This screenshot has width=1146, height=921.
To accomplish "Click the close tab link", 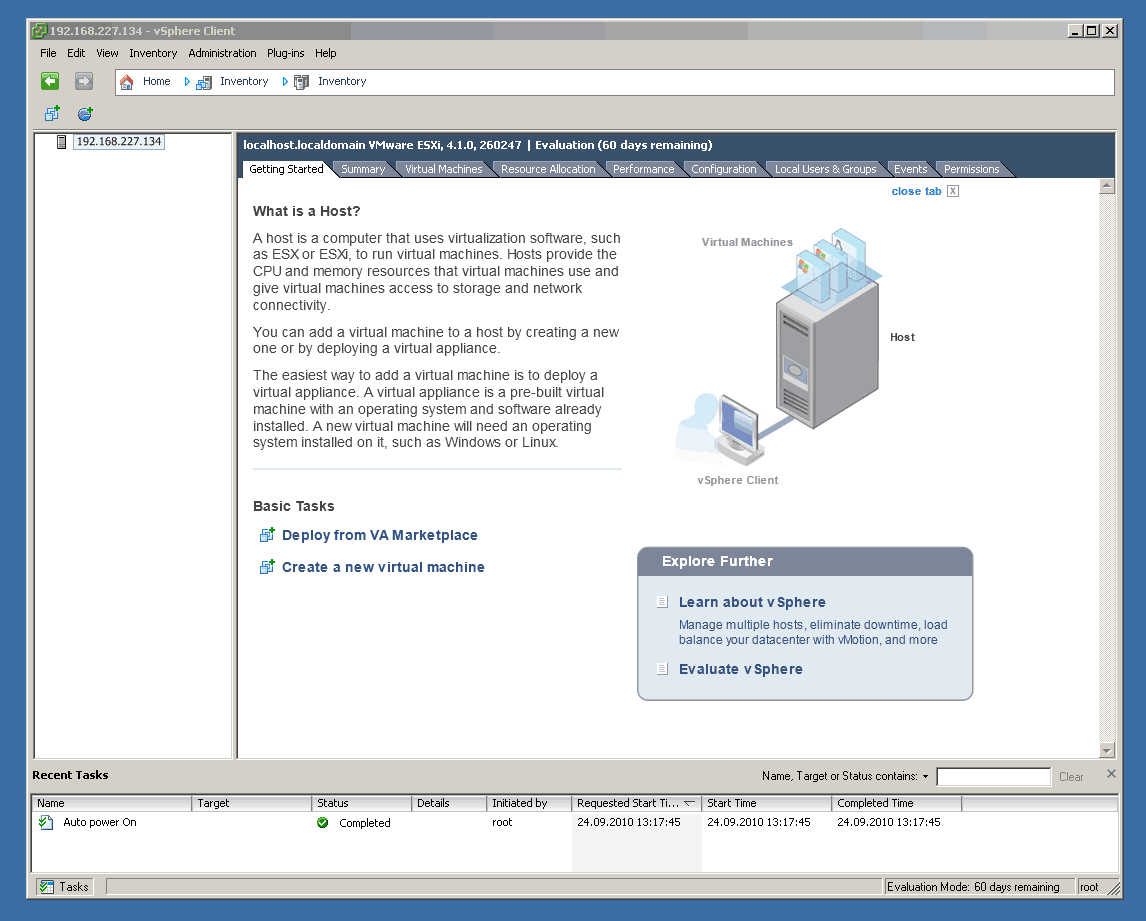I will pos(917,192).
